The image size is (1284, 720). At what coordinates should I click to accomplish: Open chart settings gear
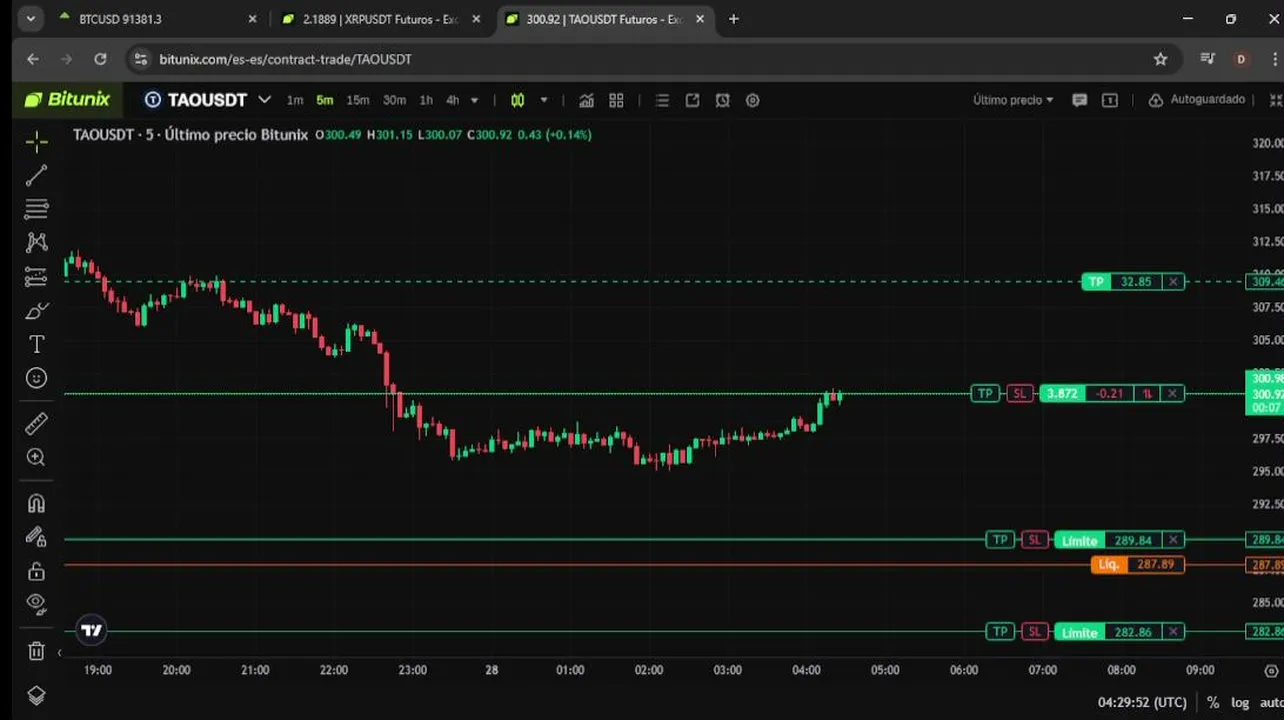pos(753,100)
